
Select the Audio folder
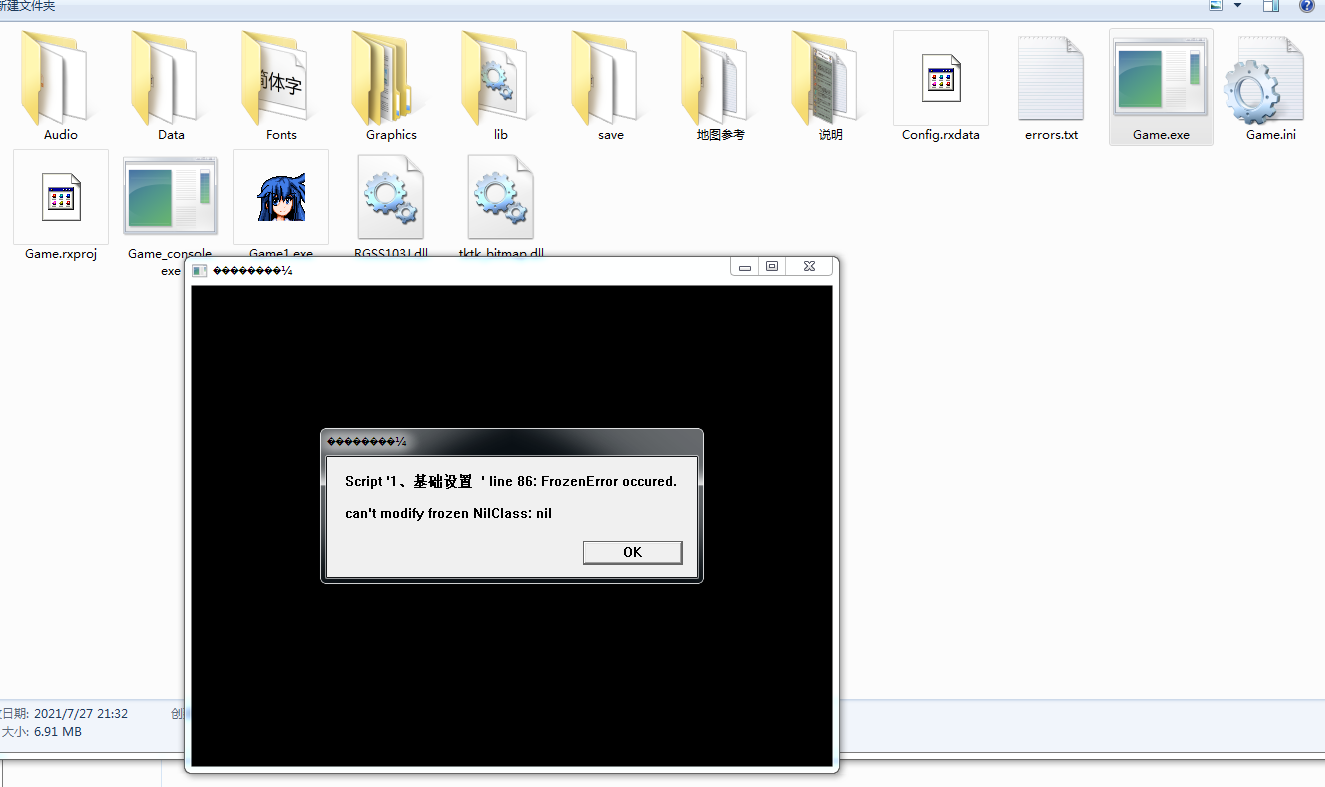[61, 87]
